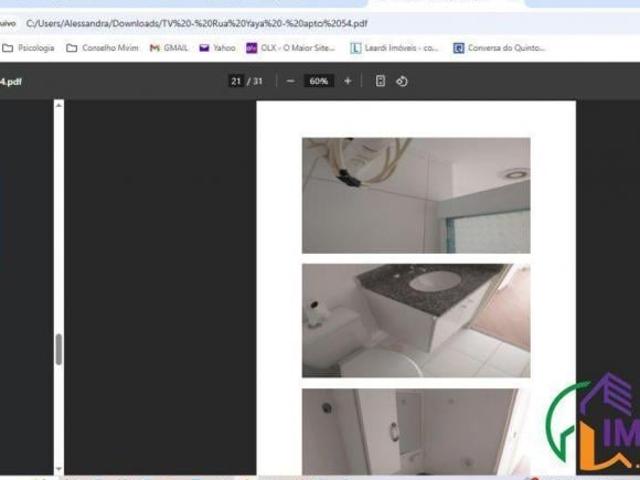
Task: Open the OLX - O Maior Site bookmark
Action: point(292,47)
